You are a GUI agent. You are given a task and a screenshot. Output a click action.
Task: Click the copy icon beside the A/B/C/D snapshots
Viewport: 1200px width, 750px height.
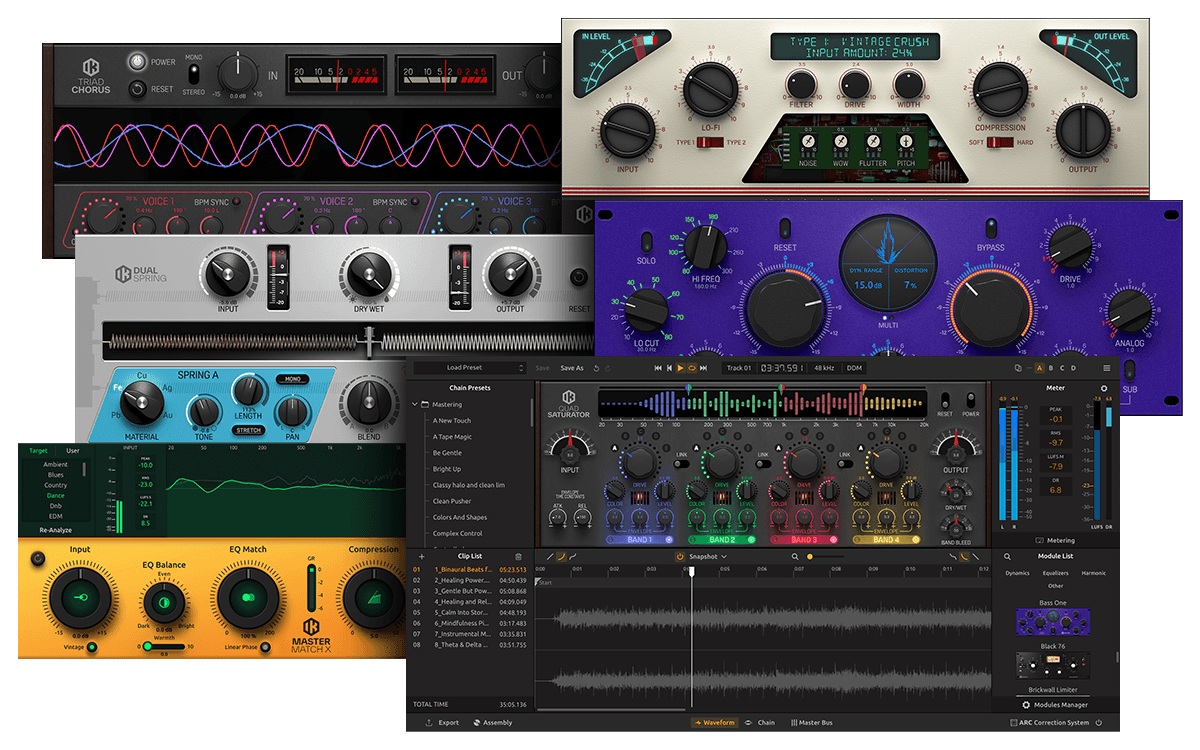point(1018,368)
